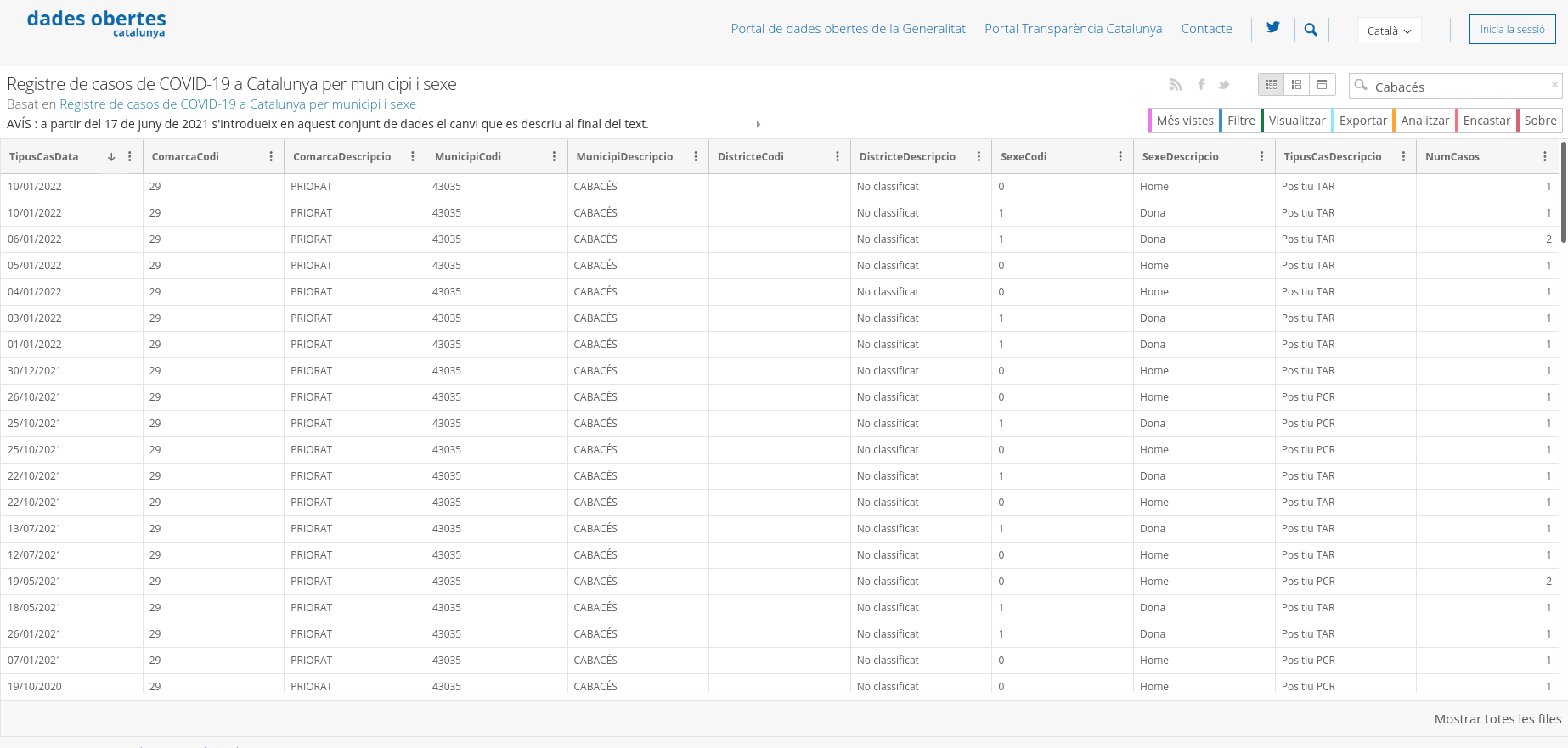Image resolution: width=1568 pixels, height=748 pixels.
Task: Click Inicia la sessió button
Action: point(1512,30)
